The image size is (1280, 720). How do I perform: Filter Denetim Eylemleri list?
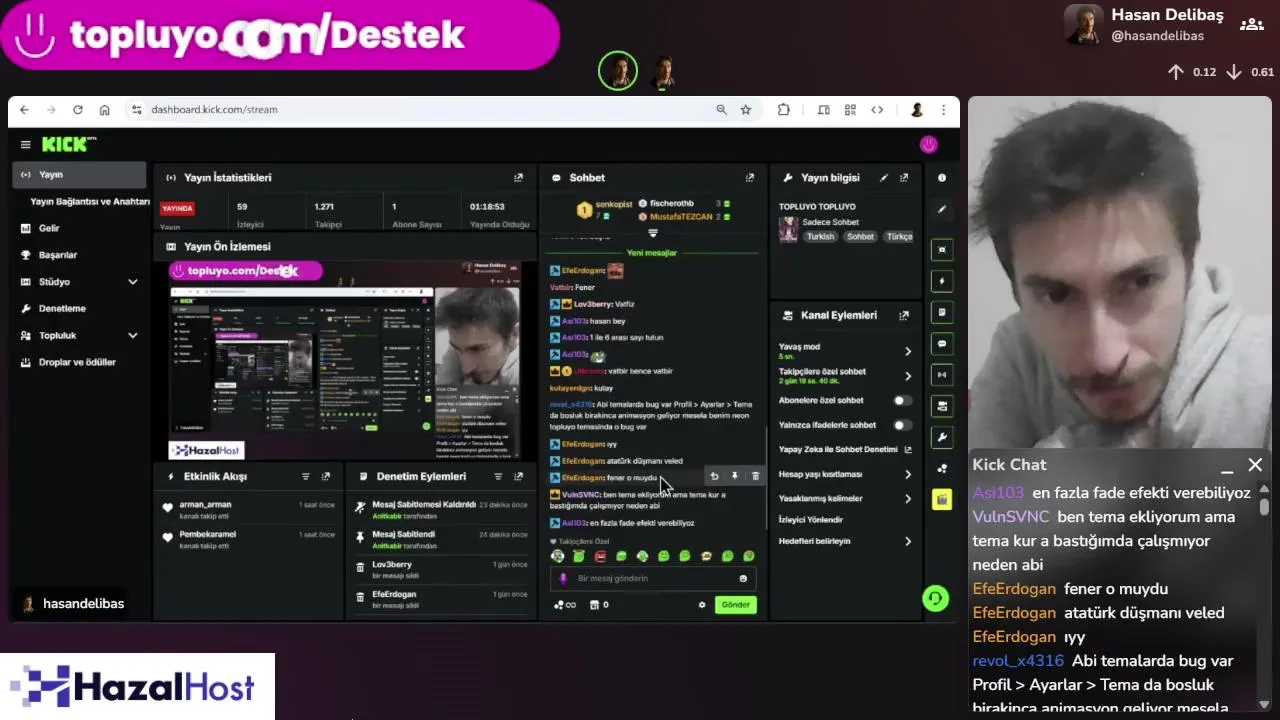[498, 477]
